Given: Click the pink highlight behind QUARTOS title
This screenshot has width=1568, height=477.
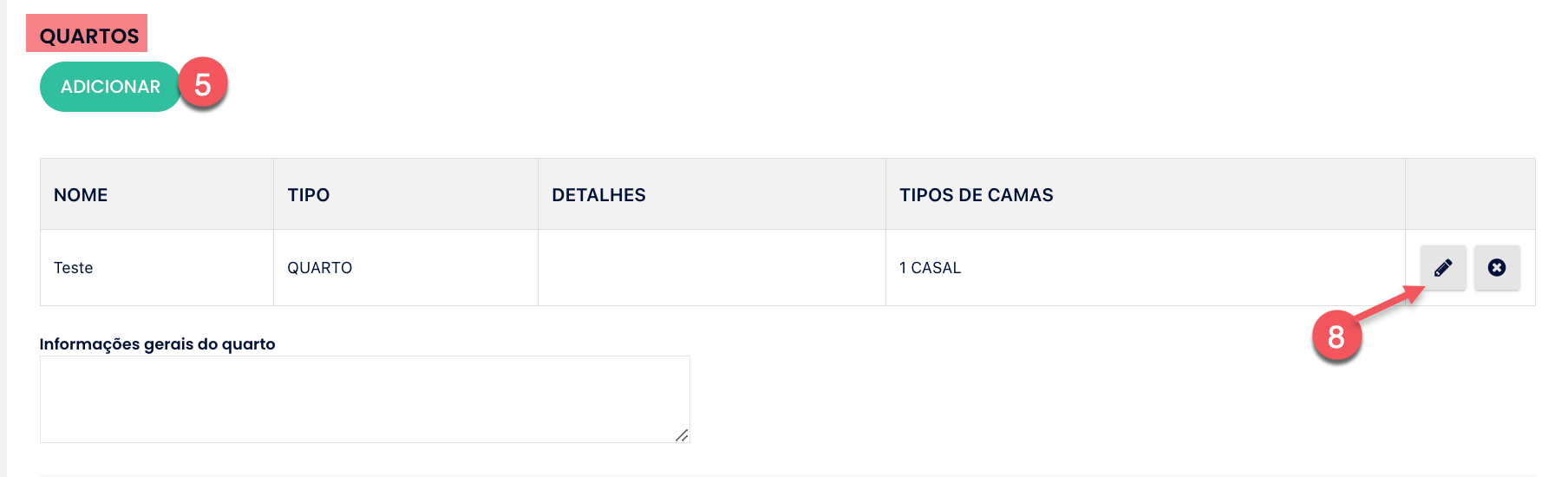Looking at the screenshot, I should (x=87, y=33).
